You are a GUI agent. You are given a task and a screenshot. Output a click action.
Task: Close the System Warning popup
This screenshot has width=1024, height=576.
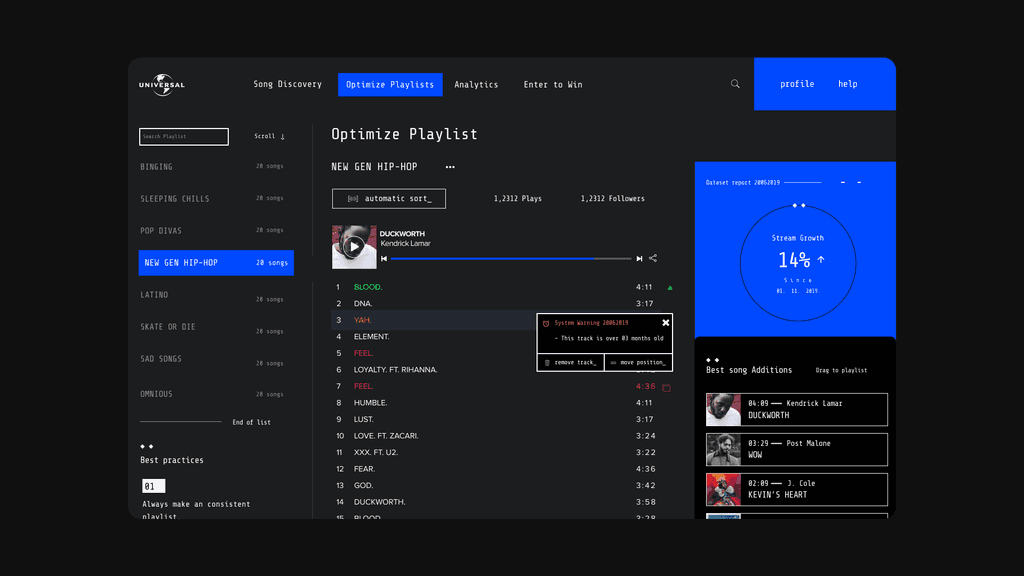tap(665, 323)
